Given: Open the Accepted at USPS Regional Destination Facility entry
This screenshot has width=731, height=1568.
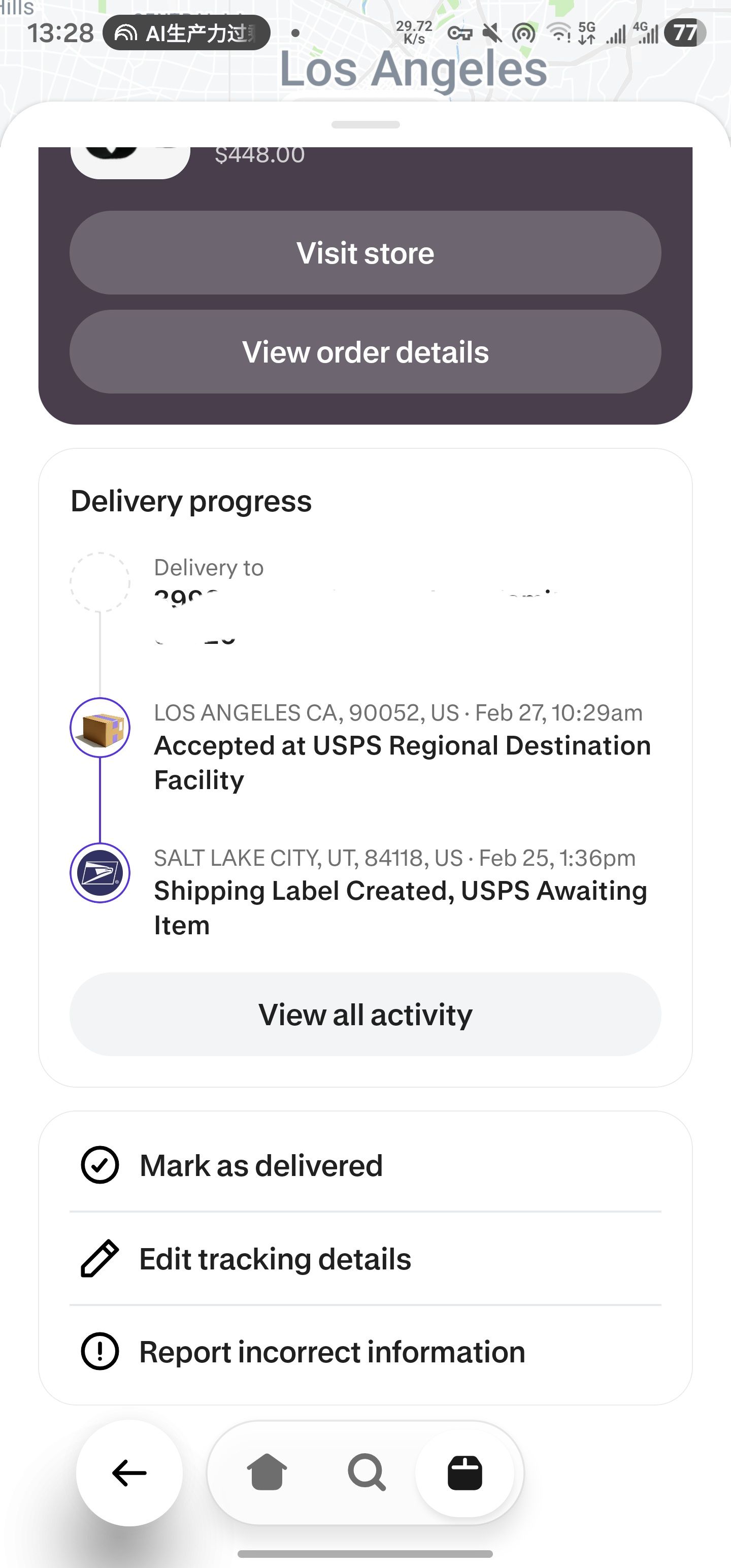Looking at the screenshot, I should (402, 762).
